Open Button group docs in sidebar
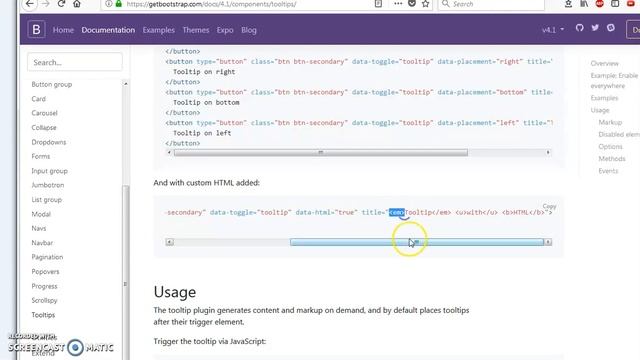The image size is (640, 360). 51,84
